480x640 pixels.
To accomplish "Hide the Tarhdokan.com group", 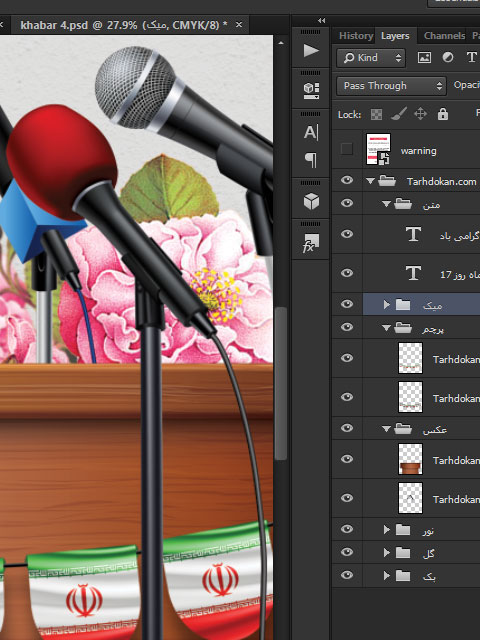I will (x=347, y=180).
